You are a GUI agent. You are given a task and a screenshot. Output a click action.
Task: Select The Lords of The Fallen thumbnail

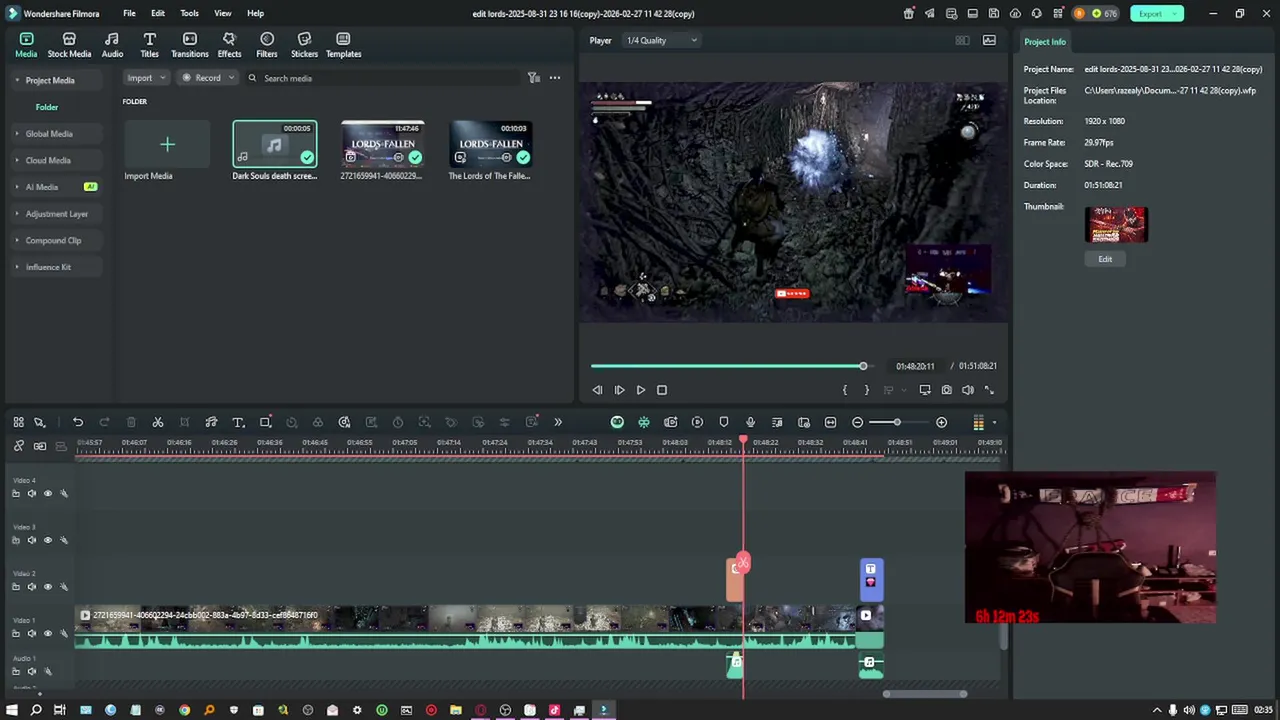click(490, 144)
